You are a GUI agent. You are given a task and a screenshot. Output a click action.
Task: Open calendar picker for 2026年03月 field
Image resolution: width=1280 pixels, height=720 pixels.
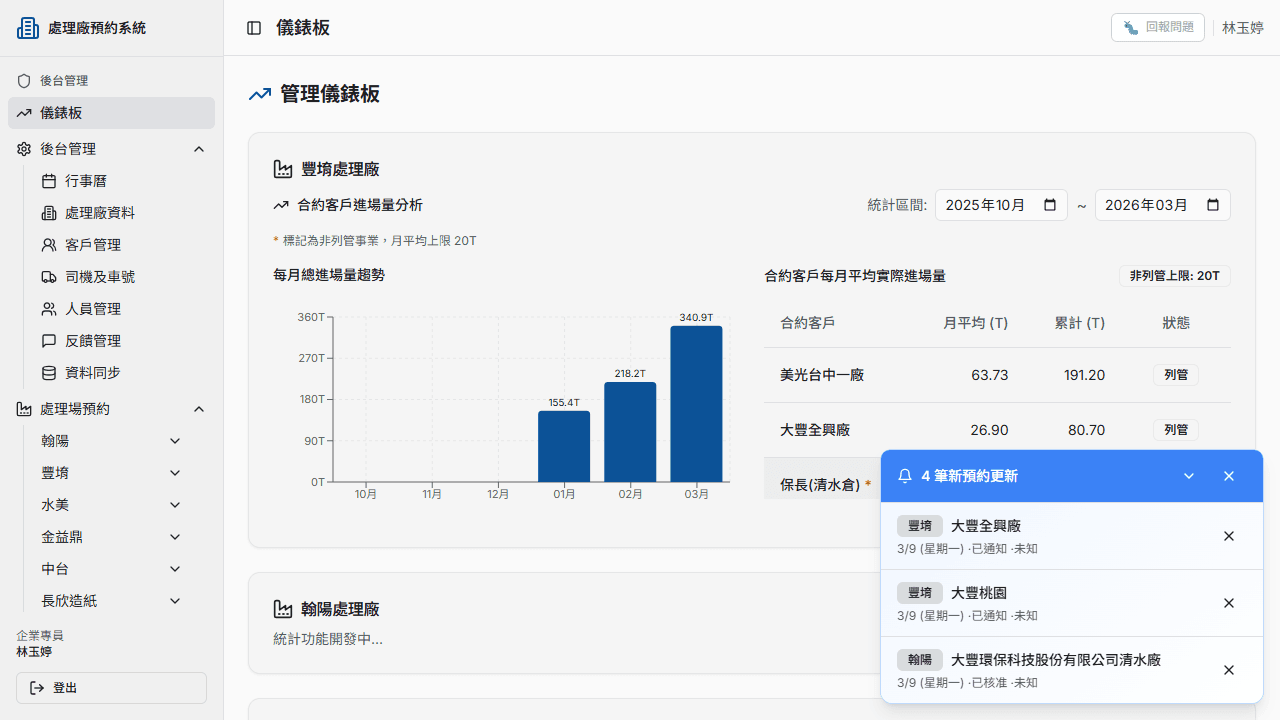coord(1213,205)
